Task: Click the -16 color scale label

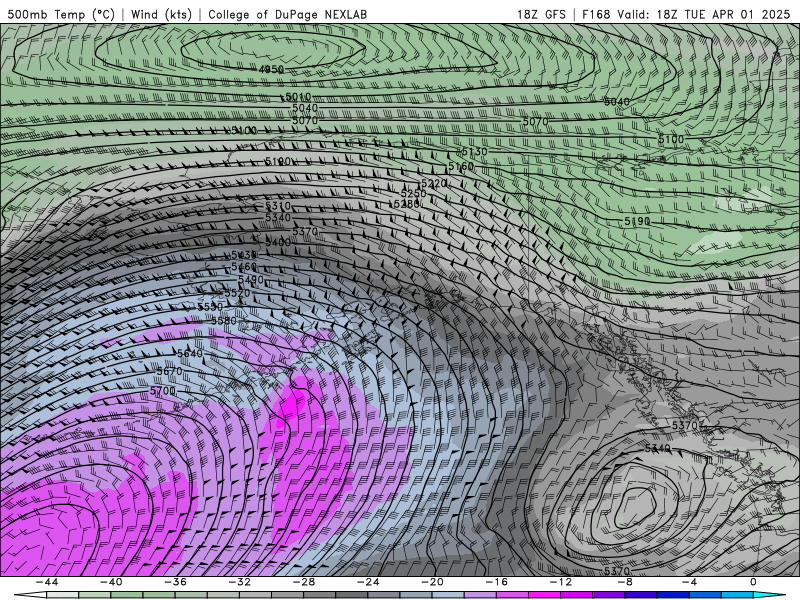Action: pyautogui.click(x=497, y=582)
